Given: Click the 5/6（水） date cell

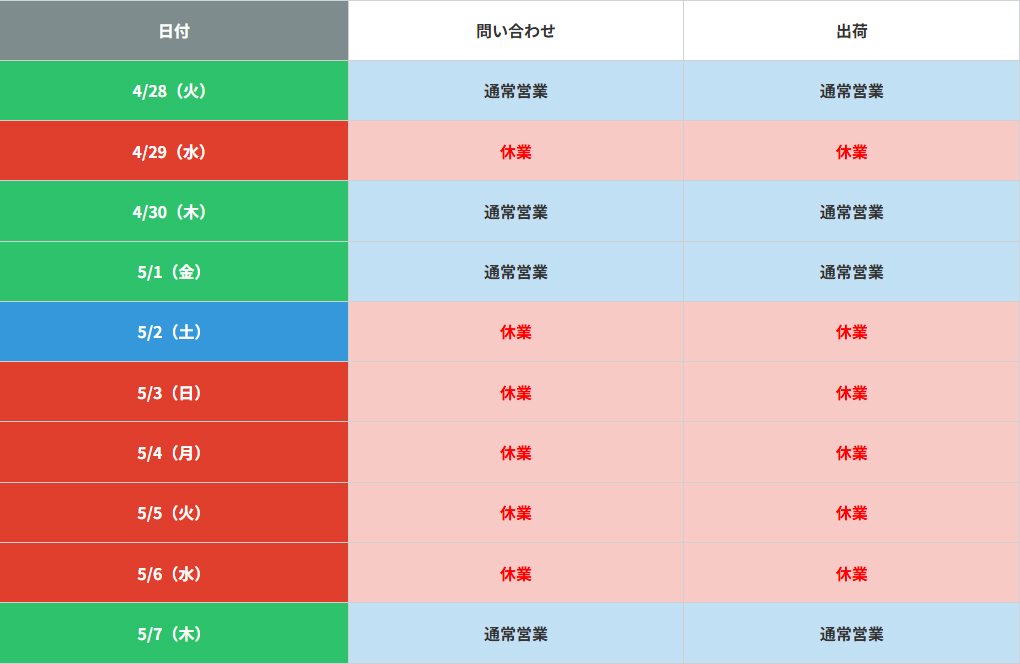Looking at the screenshot, I should click(x=174, y=574).
